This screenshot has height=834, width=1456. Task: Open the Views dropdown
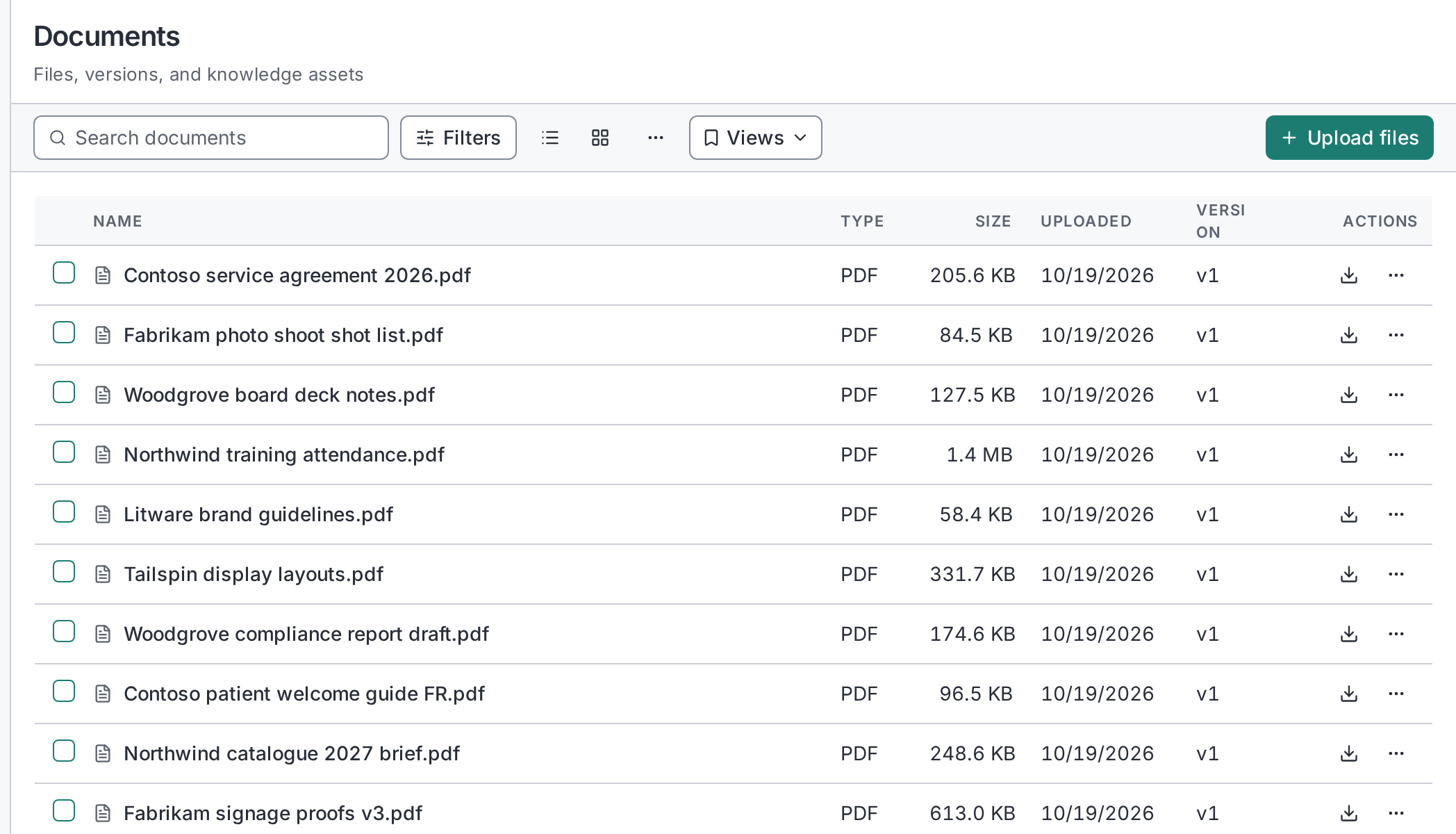[x=756, y=138]
